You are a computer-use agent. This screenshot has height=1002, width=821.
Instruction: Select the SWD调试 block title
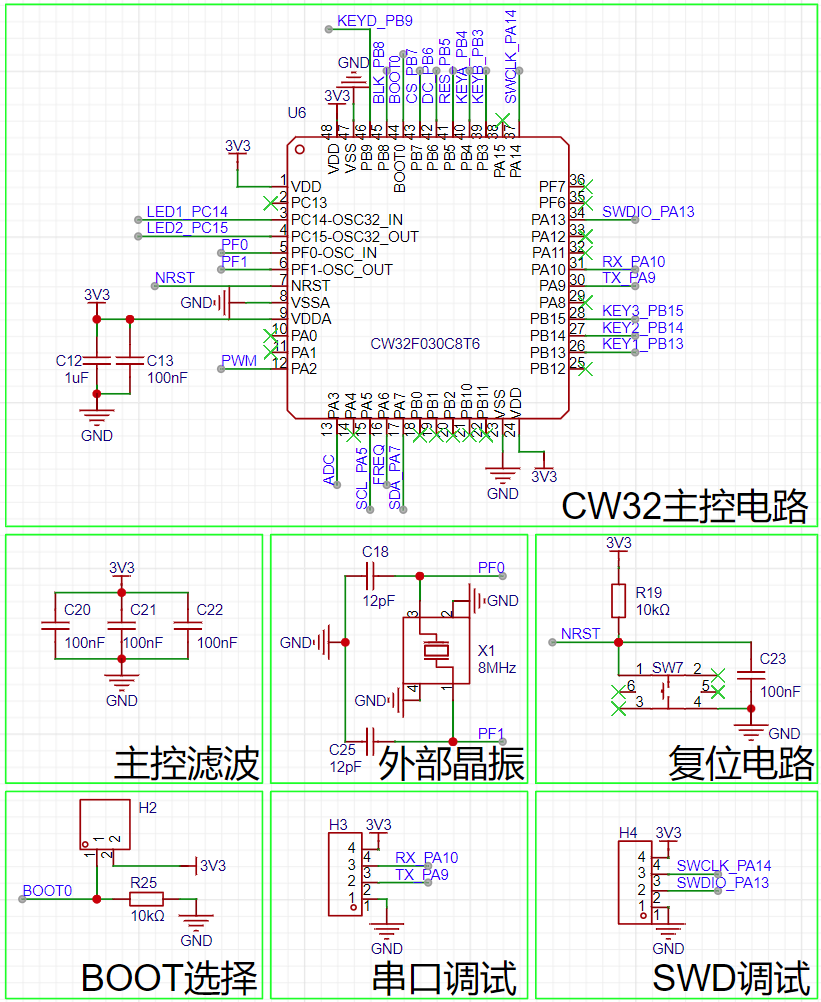pyautogui.click(x=732, y=978)
